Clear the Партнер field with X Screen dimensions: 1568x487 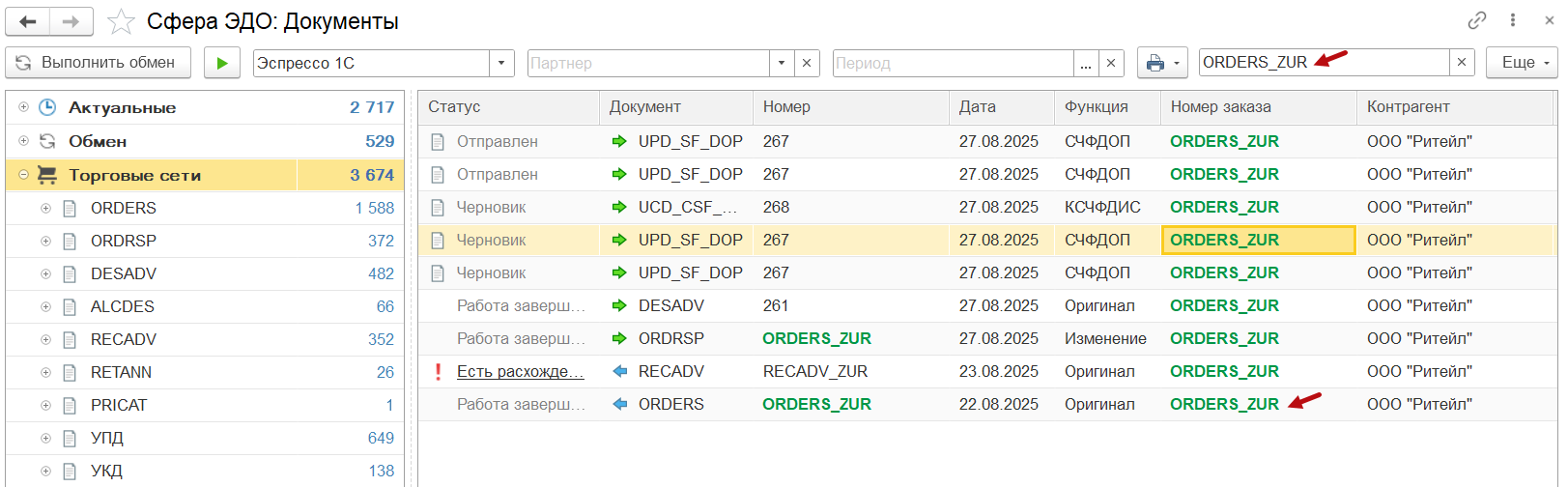click(807, 63)
